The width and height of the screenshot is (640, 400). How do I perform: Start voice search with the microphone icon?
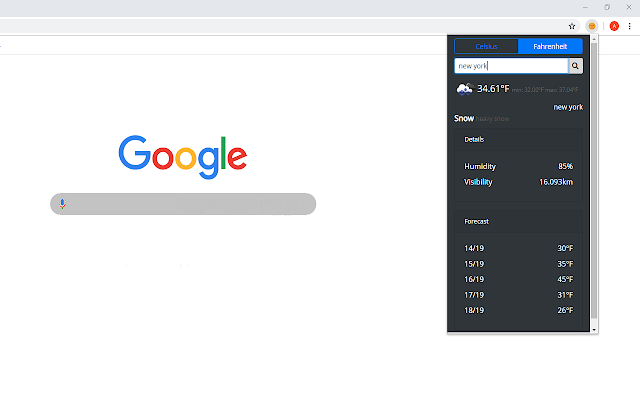click(x=62, y=204)
